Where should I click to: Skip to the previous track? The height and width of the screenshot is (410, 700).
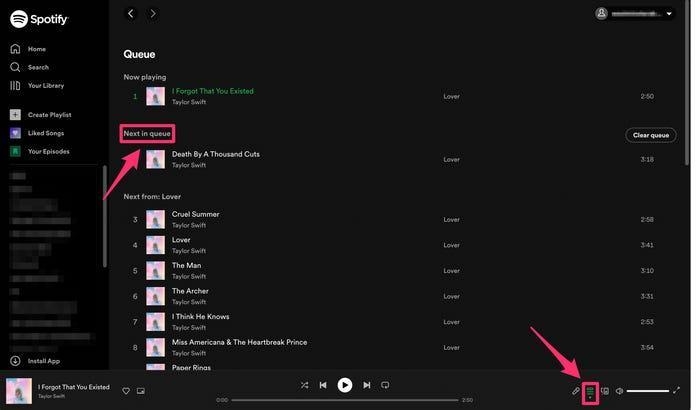(x=323, y=385)
